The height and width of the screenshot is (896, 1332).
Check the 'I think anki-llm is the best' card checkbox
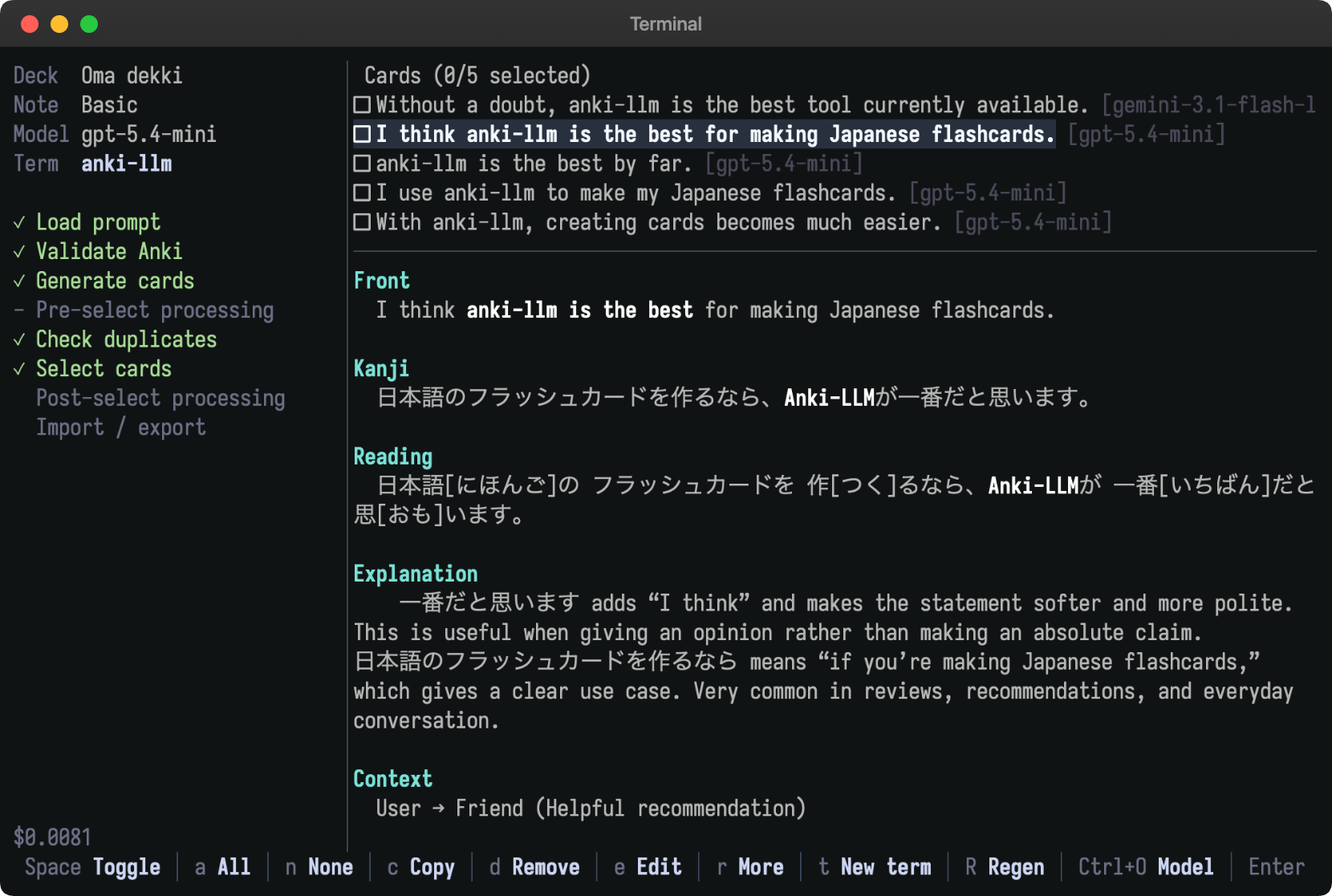click(362, 135)
